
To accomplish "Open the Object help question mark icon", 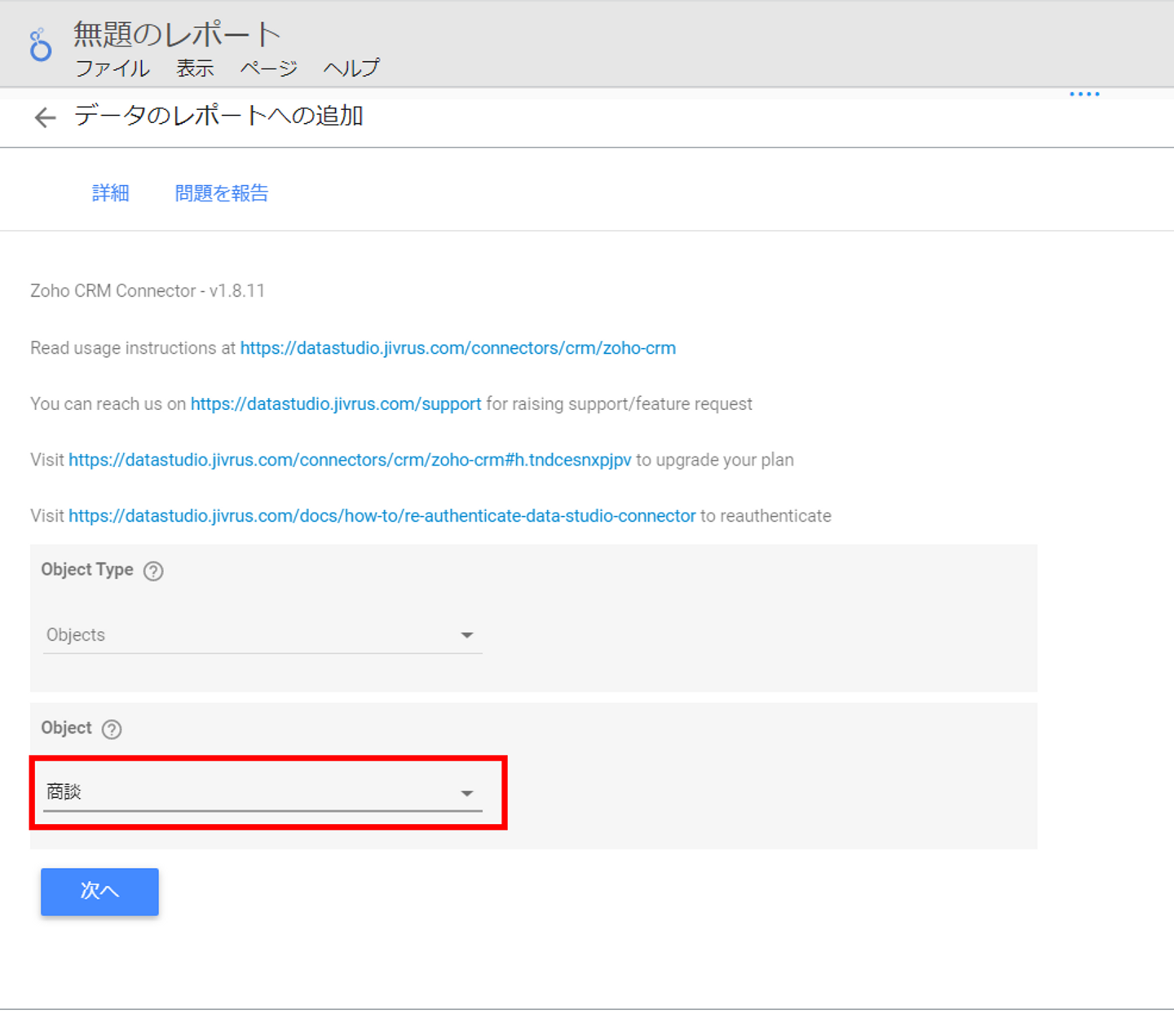I will point(112,729).
